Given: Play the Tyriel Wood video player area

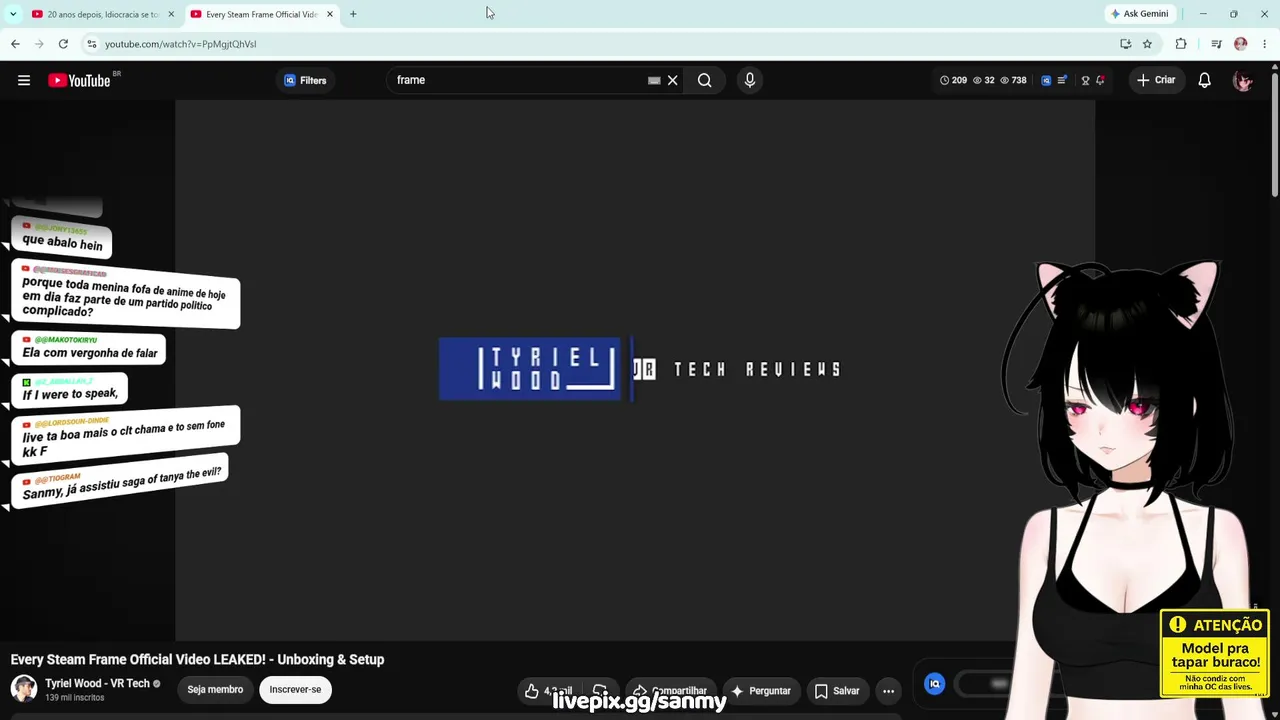Looking at the screenshot, I should point(635,369).
